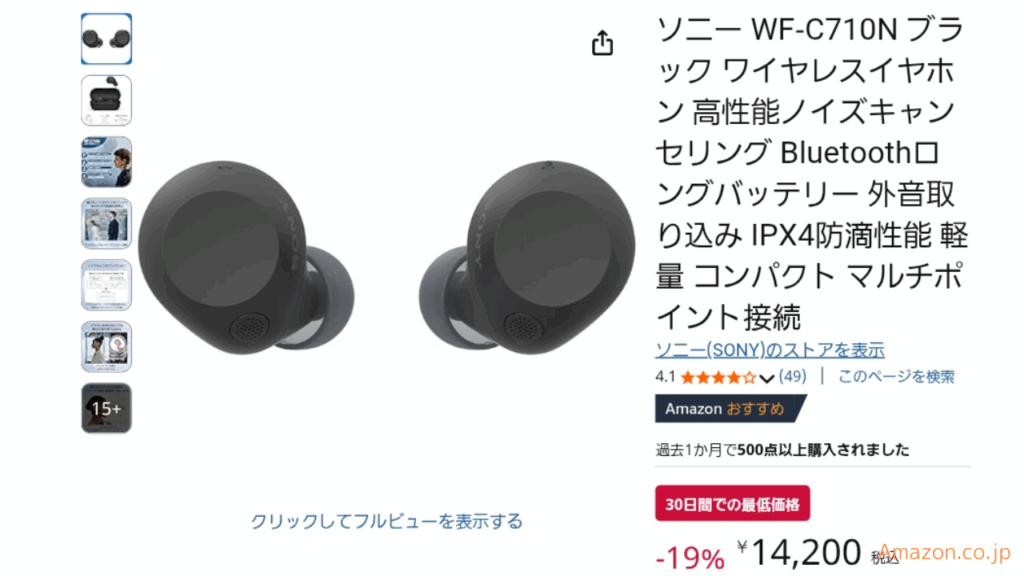
Task: Click the WF-C710N product title text
Action: [812, 173]
